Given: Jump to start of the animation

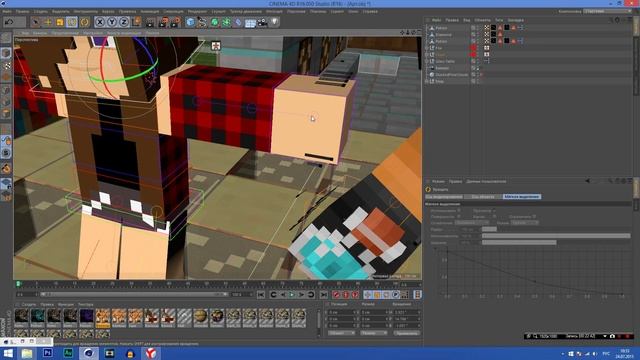Looking at the screenshot, I should click(x=261, y=294).
